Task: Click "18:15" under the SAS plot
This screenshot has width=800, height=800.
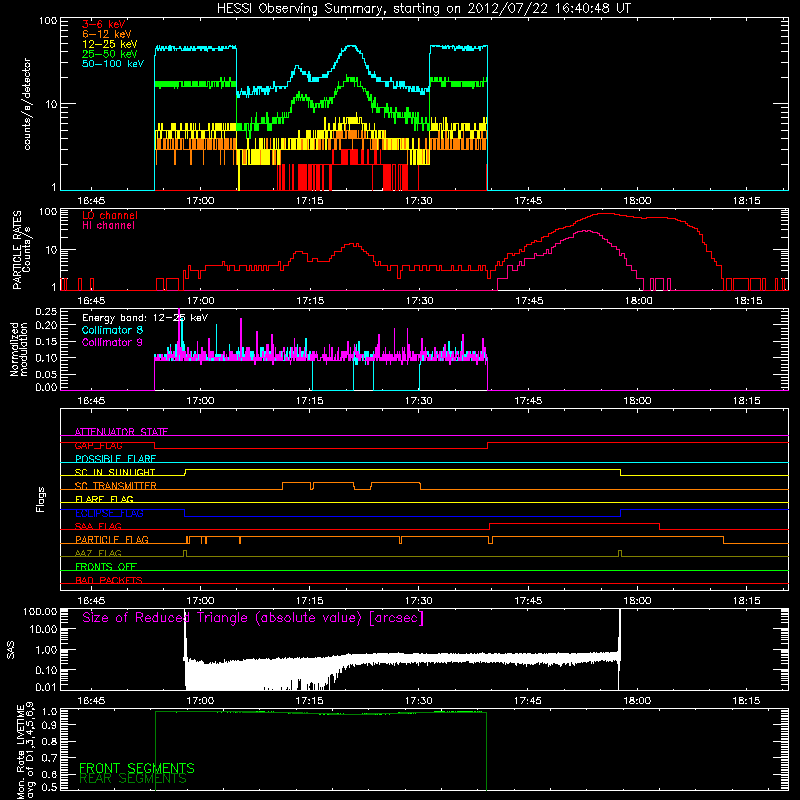Action: pyautogui.click(x=746, y=701)
